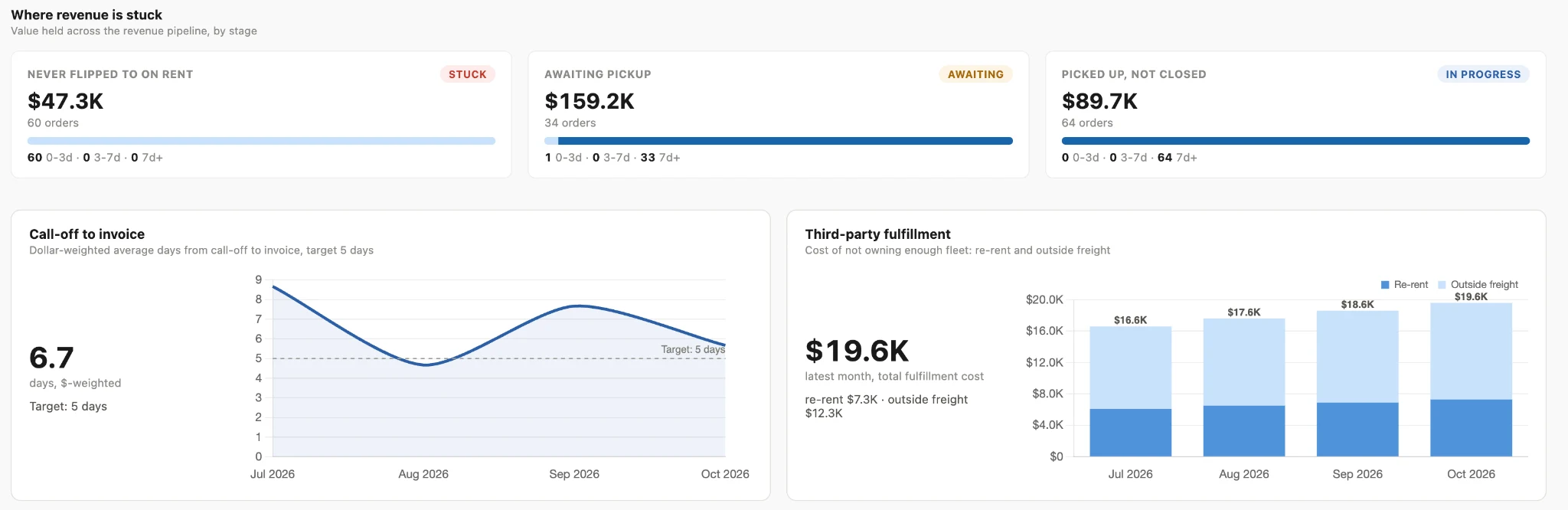The height and width of the screenshot is (510, 1568).
Task: Click the 'Call-off to invoice' chart title
Action: (x=87, y=234)
